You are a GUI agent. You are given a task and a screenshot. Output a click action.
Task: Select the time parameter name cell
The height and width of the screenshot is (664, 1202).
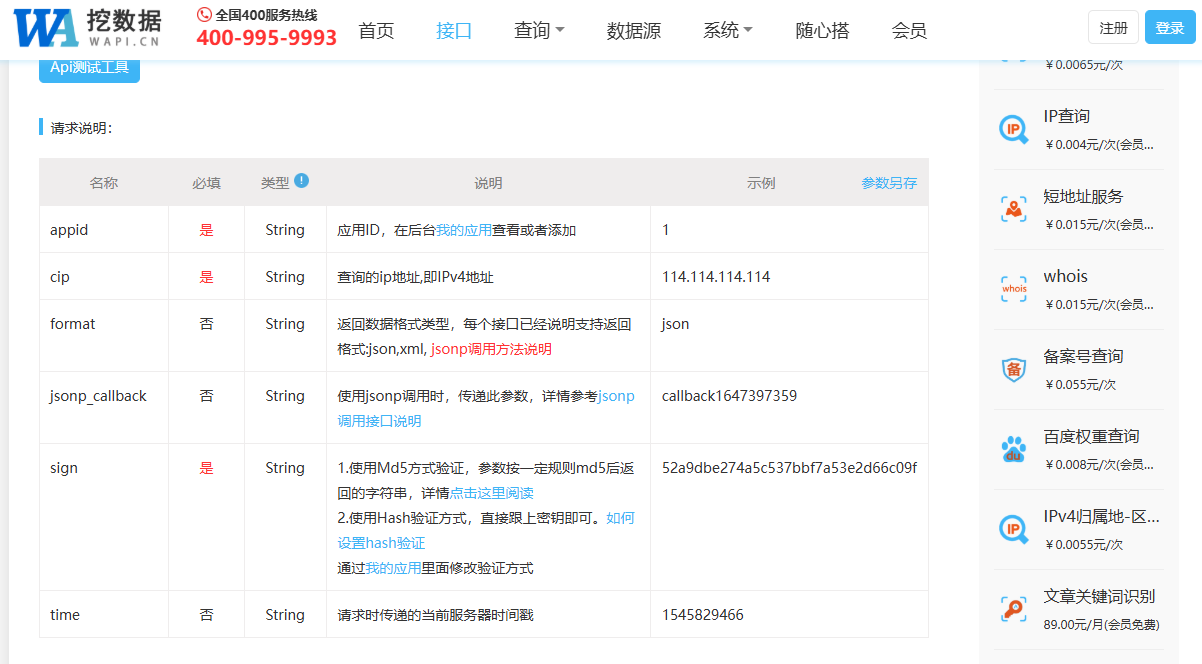click(104, 615)
